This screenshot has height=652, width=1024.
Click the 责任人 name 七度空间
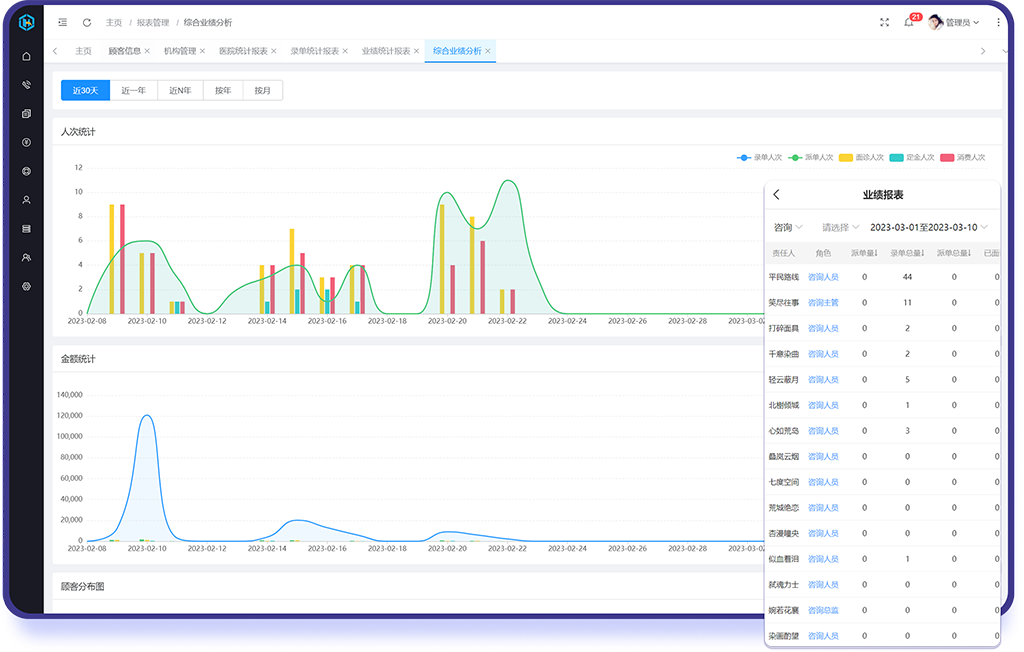point(784,482)
